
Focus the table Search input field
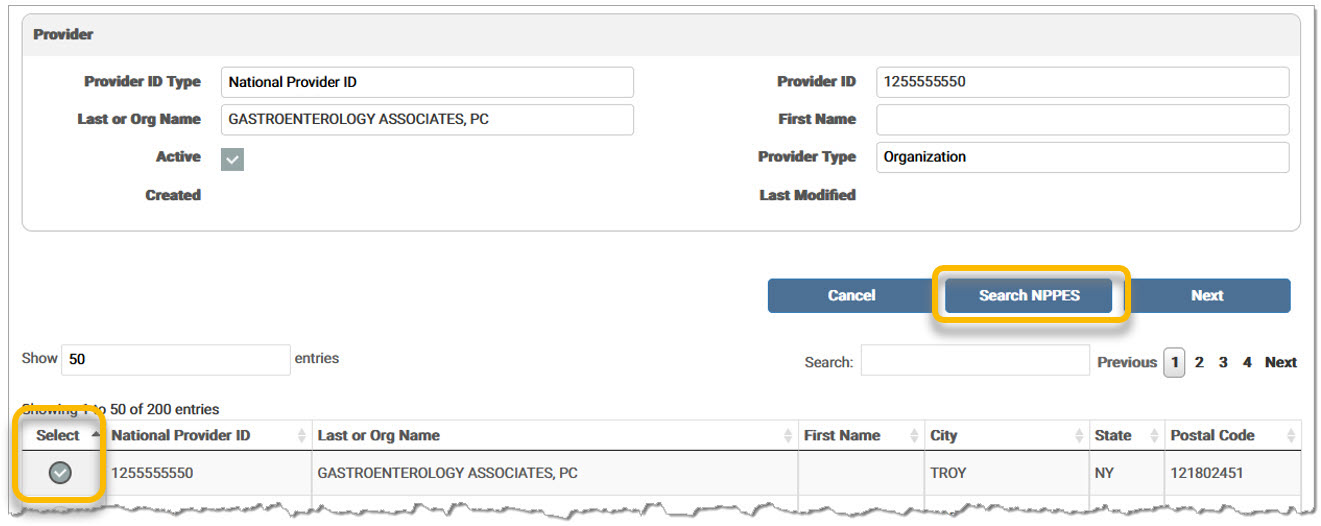pos(975,360)
